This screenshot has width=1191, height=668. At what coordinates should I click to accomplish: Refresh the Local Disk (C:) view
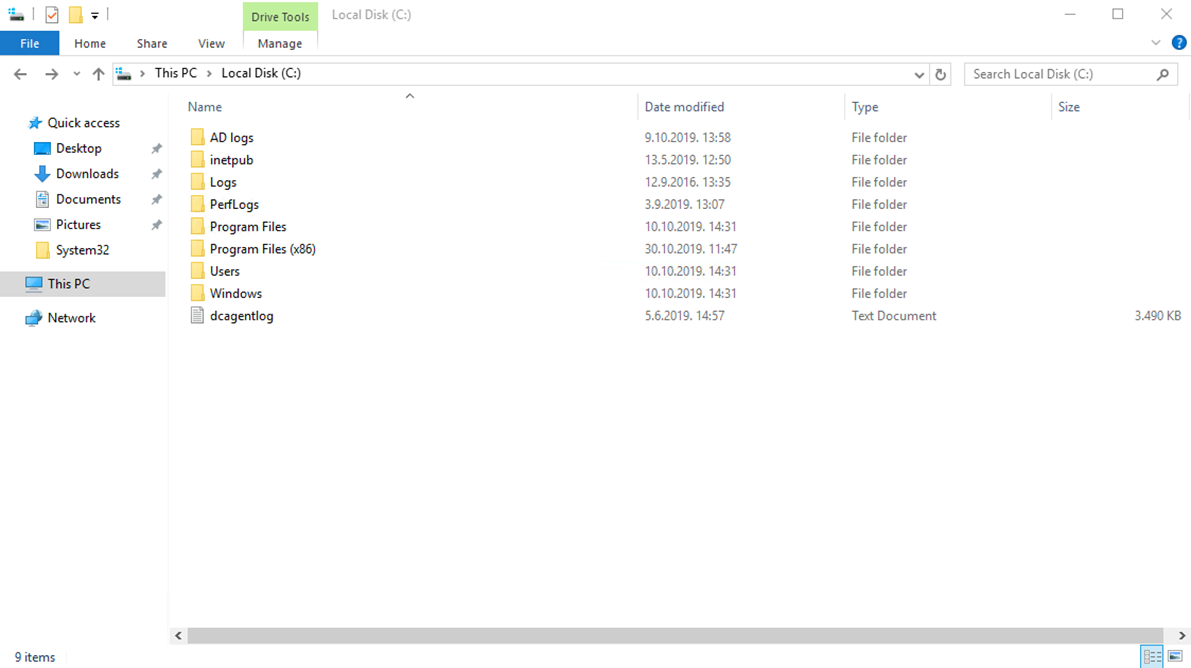[940, 74]
